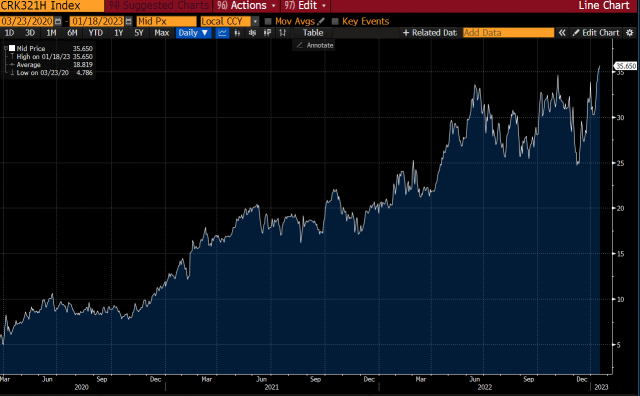Select the 3D time range
Viewport: 640px width, 396px height.
30,33
